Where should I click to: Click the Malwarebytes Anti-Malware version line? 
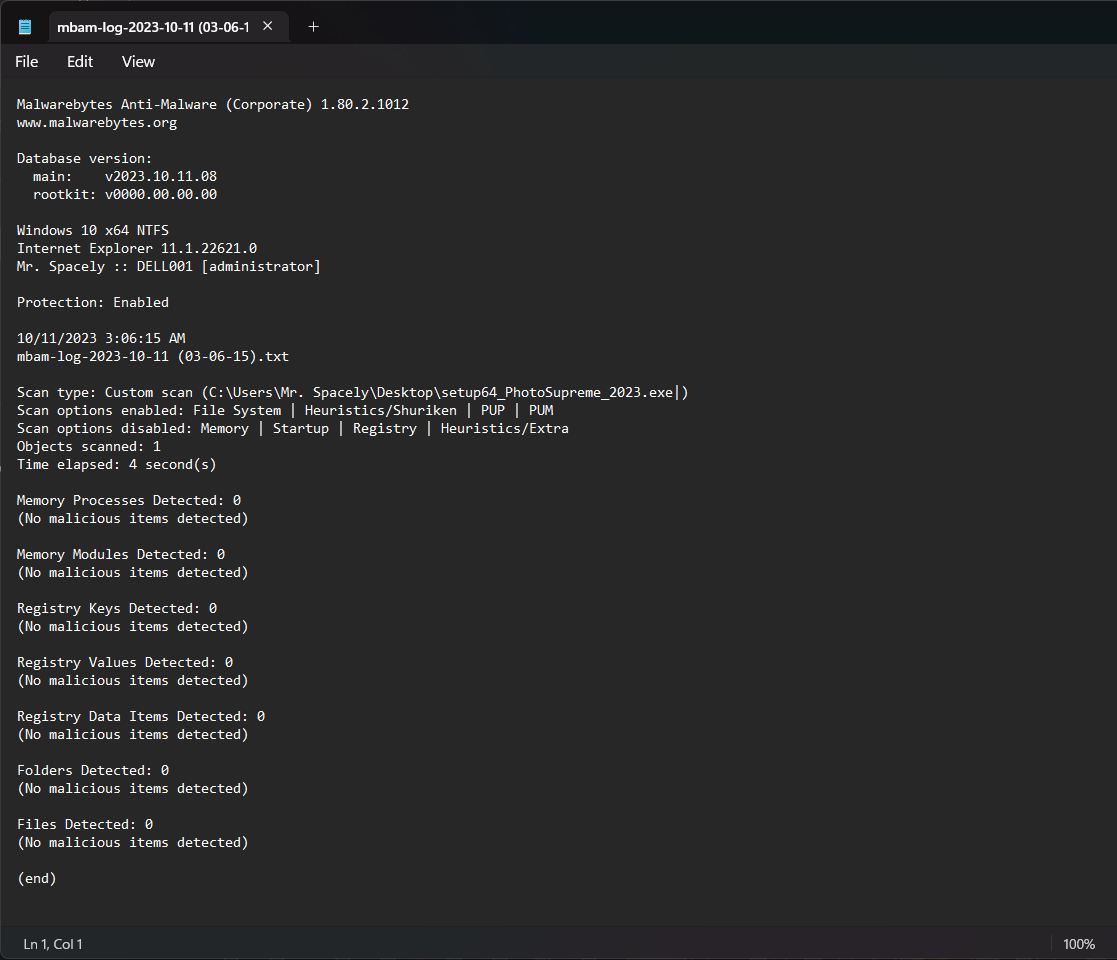tap(213, 105)
